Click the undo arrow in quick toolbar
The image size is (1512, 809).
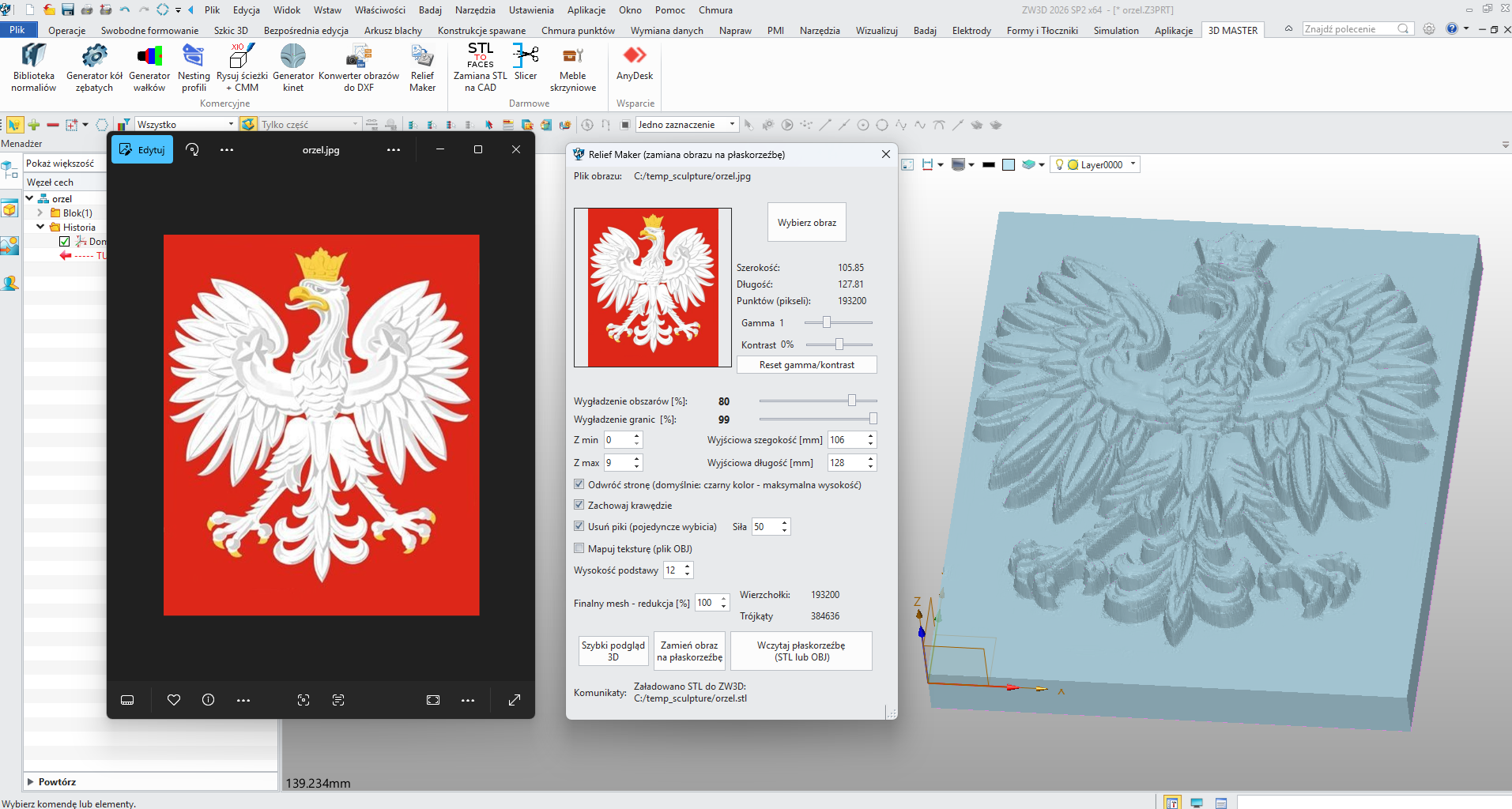tap(125, 9)
